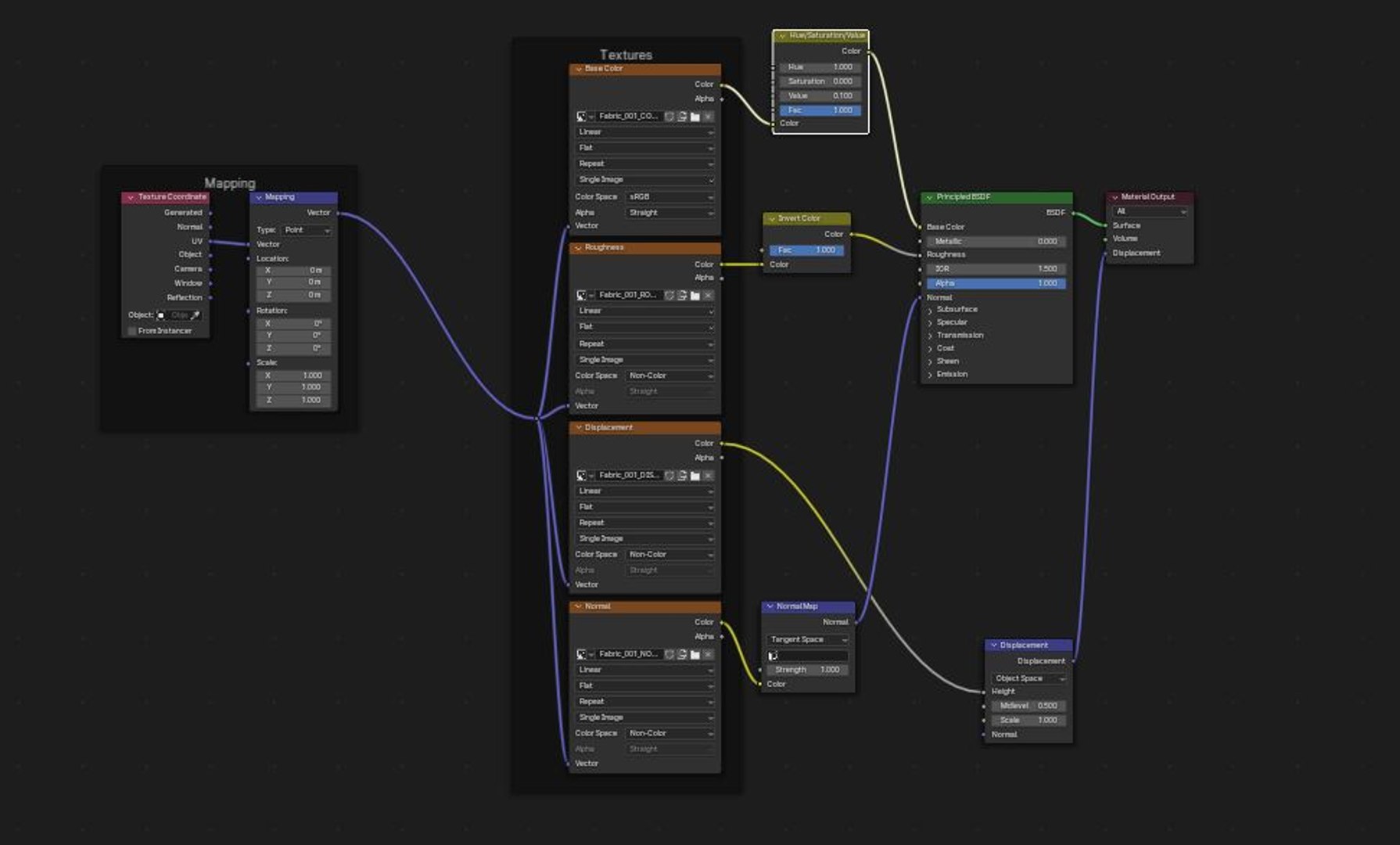Click the Strength field in Normal Map node

click(x=808, y=671)
